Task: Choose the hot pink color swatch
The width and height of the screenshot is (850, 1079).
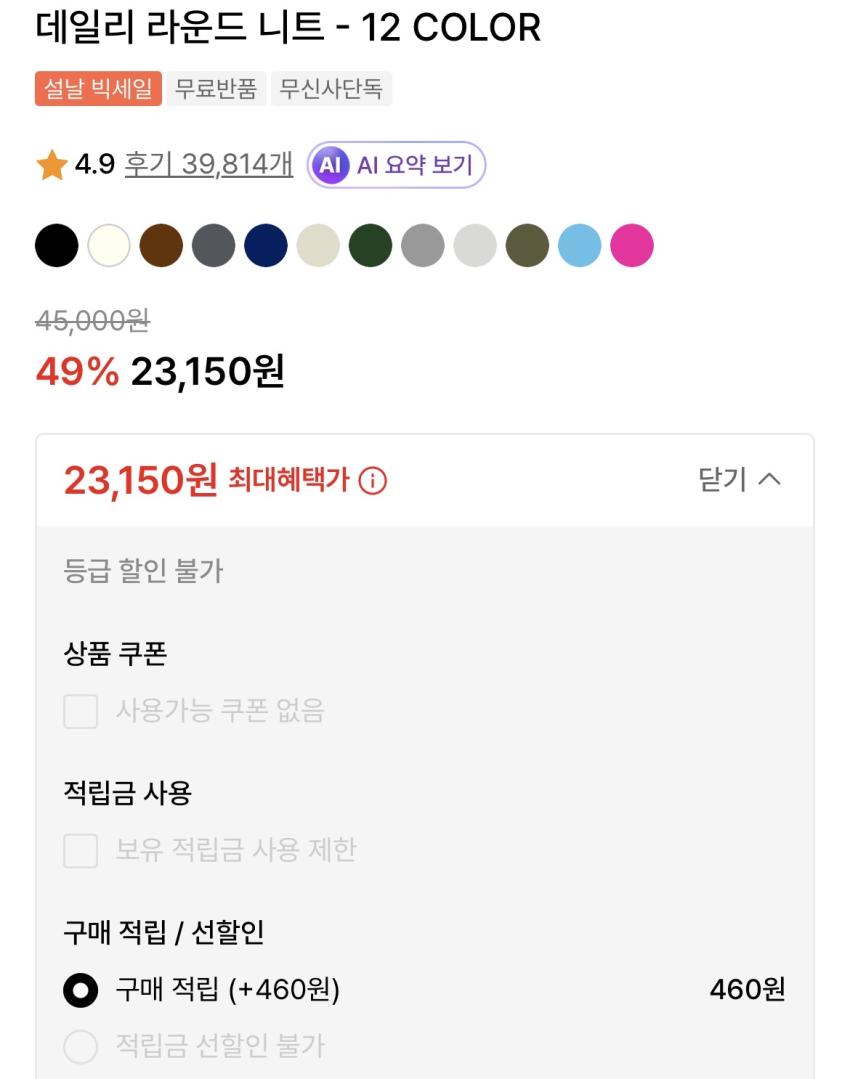Action: click(x=632, y=246)
